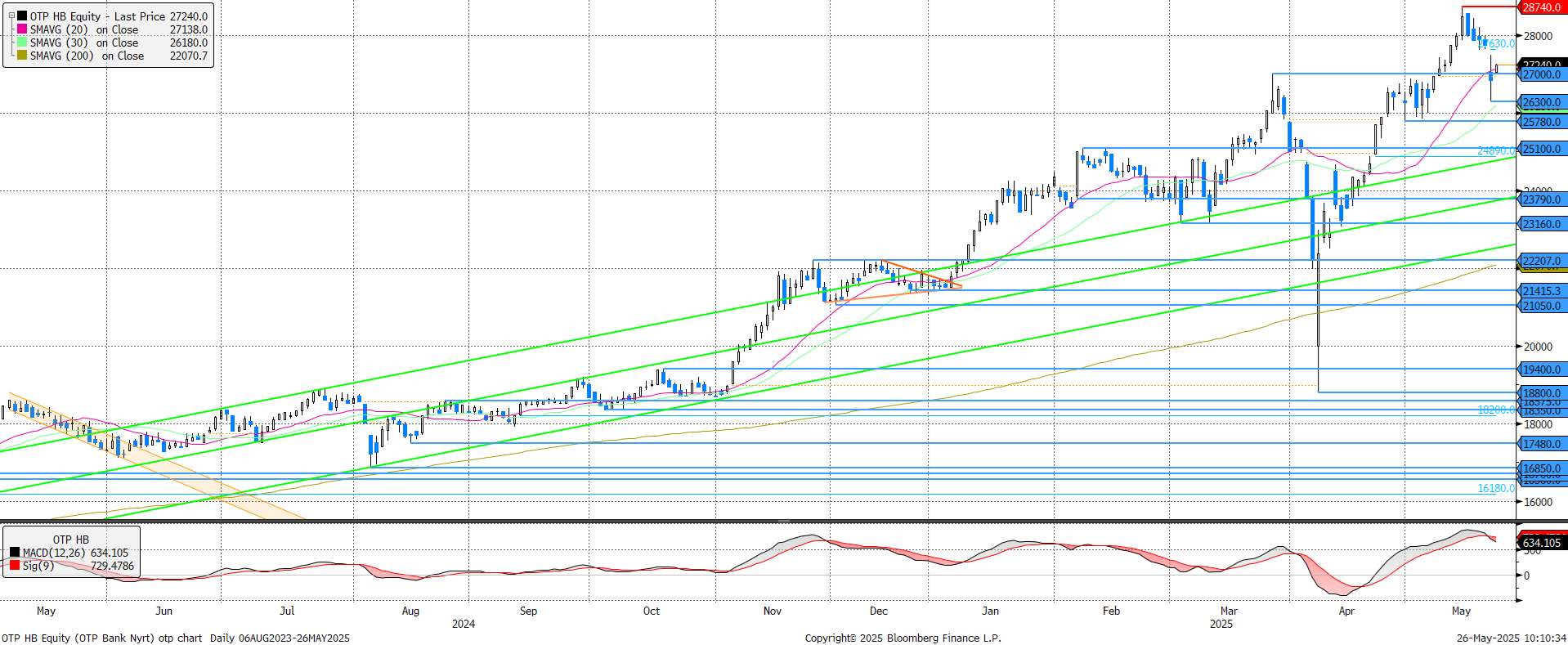Image resolution: width=1568 pixels, height=645 pixels.
Task: Select the 'SMAVG (20) on Close' legend entry
Action: click(x=119, y=29)
